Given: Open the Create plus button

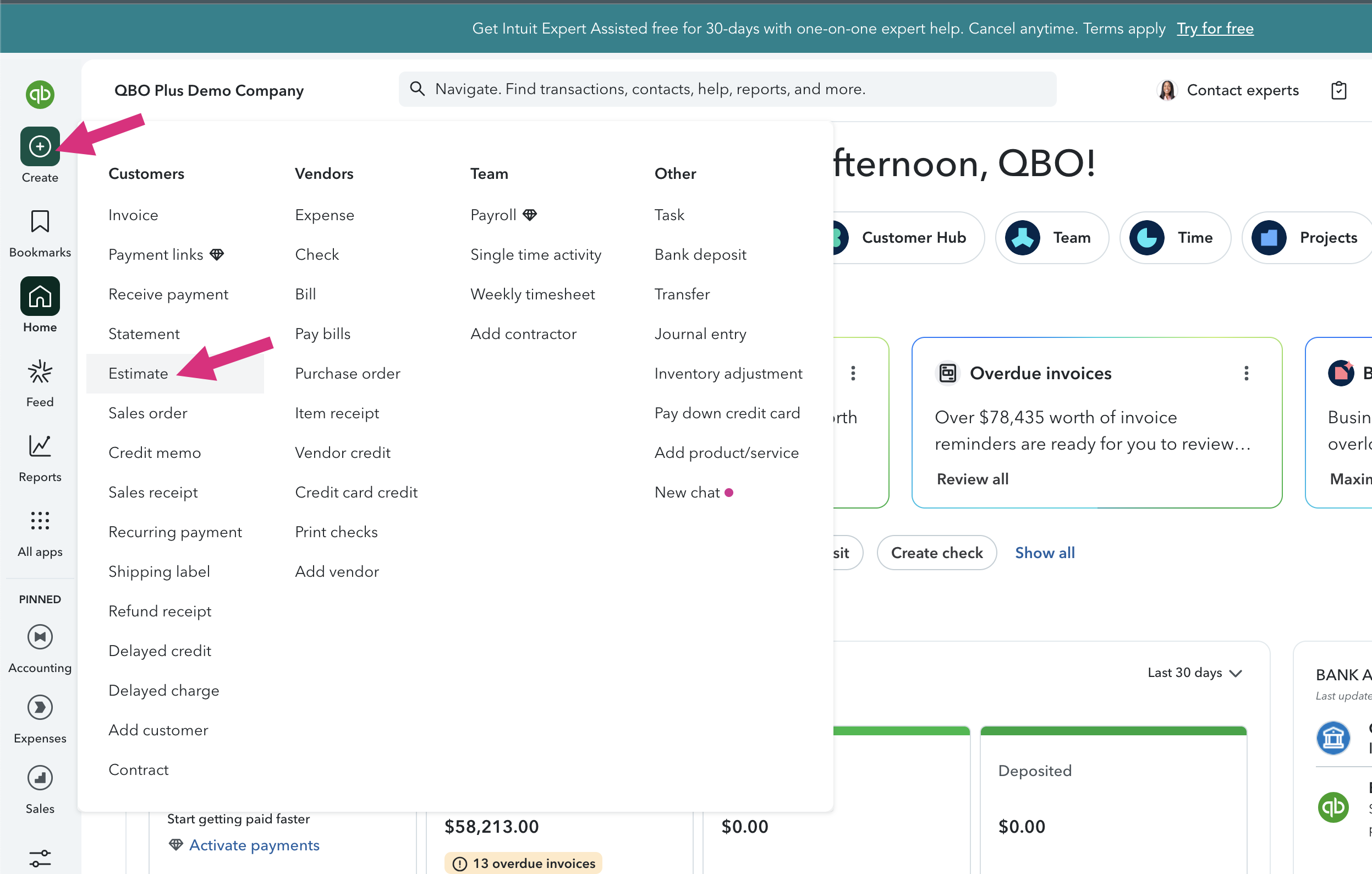Looking at the screenshot, I should point(40,146).
